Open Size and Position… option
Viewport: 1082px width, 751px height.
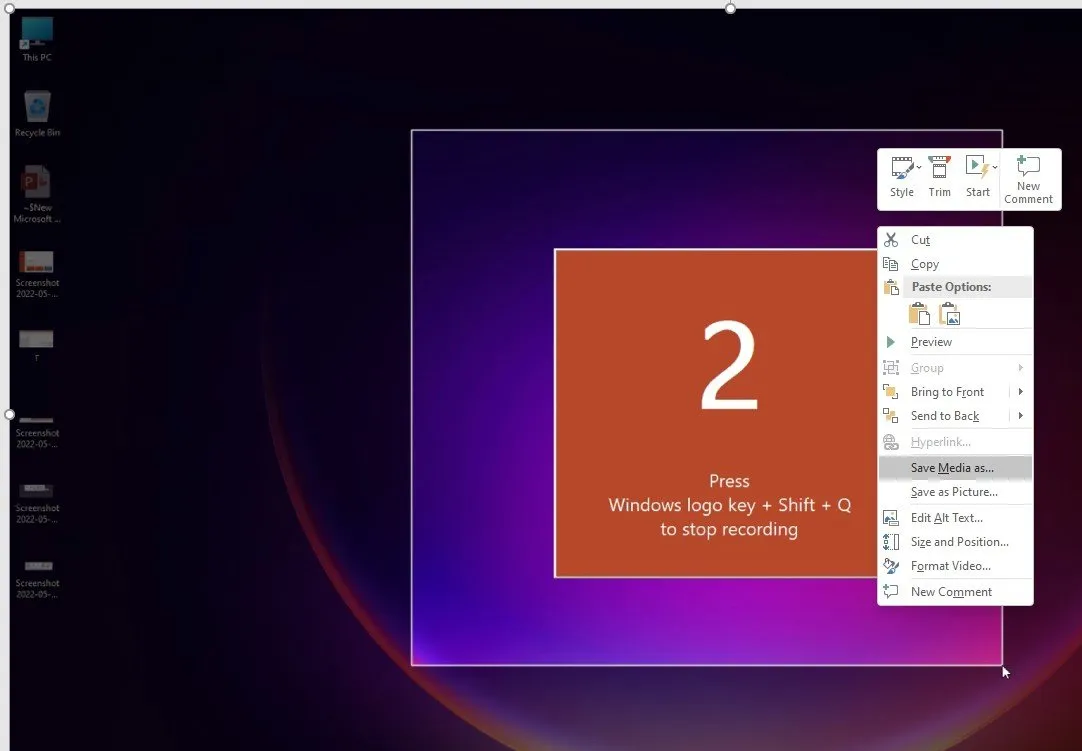tap(959, 542)
